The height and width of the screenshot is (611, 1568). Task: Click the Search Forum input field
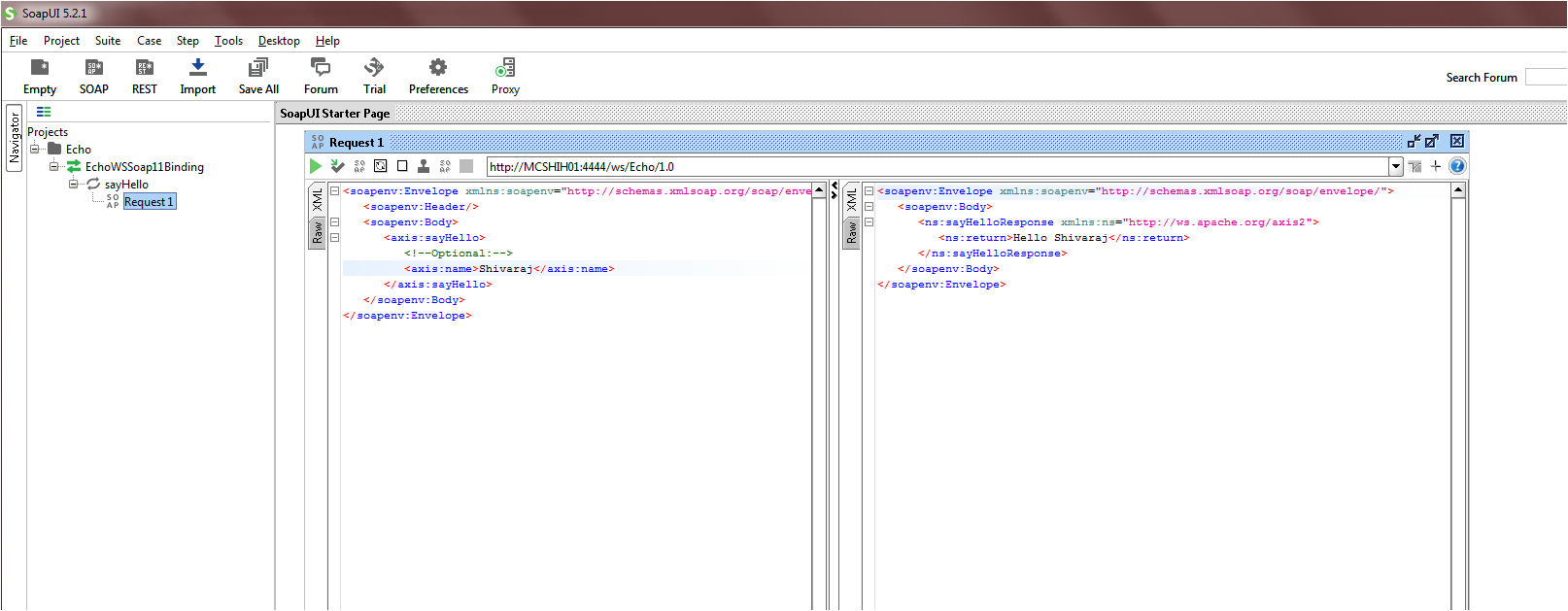1545,78
